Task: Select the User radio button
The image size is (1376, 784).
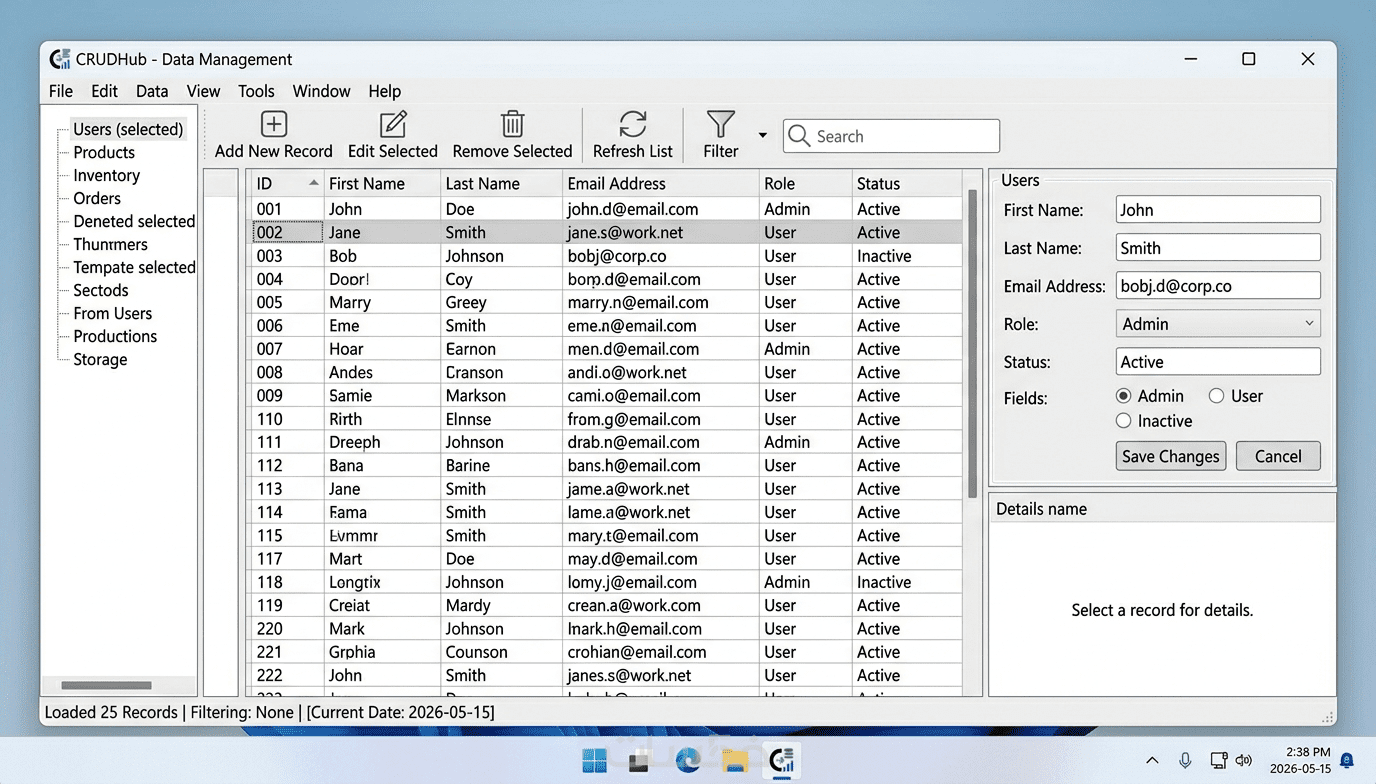Action: pos(1216,396)
